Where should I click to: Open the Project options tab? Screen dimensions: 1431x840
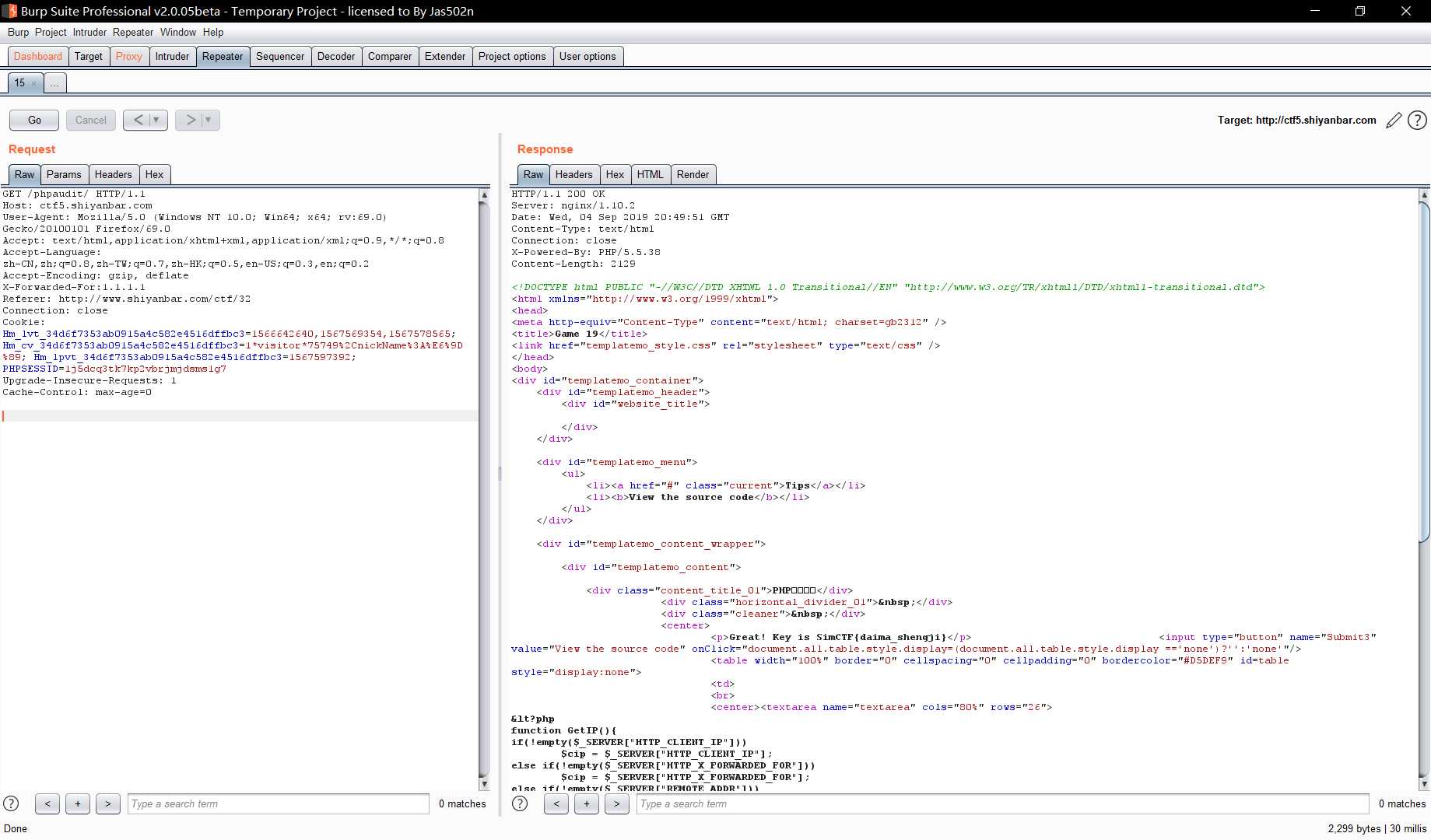point(512,56)
